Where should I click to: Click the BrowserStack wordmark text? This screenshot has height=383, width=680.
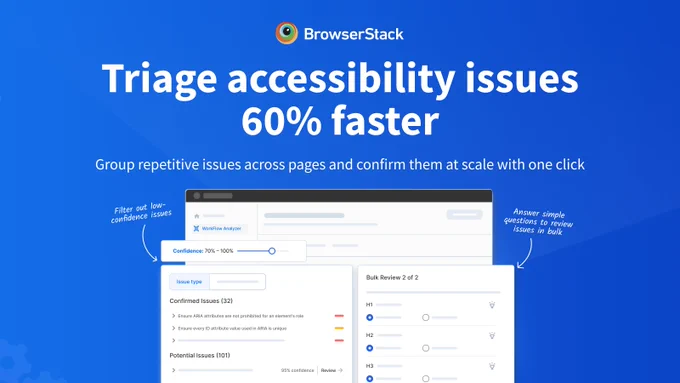coord(353,34)
